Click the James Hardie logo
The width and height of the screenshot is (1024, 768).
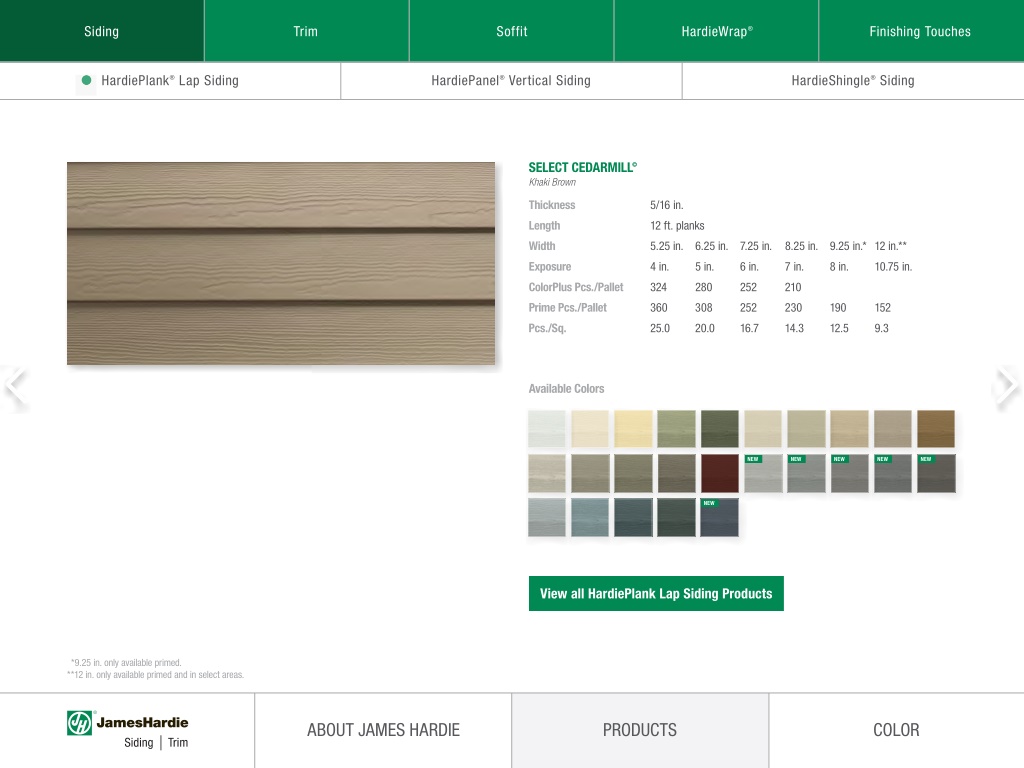[127, 730]
